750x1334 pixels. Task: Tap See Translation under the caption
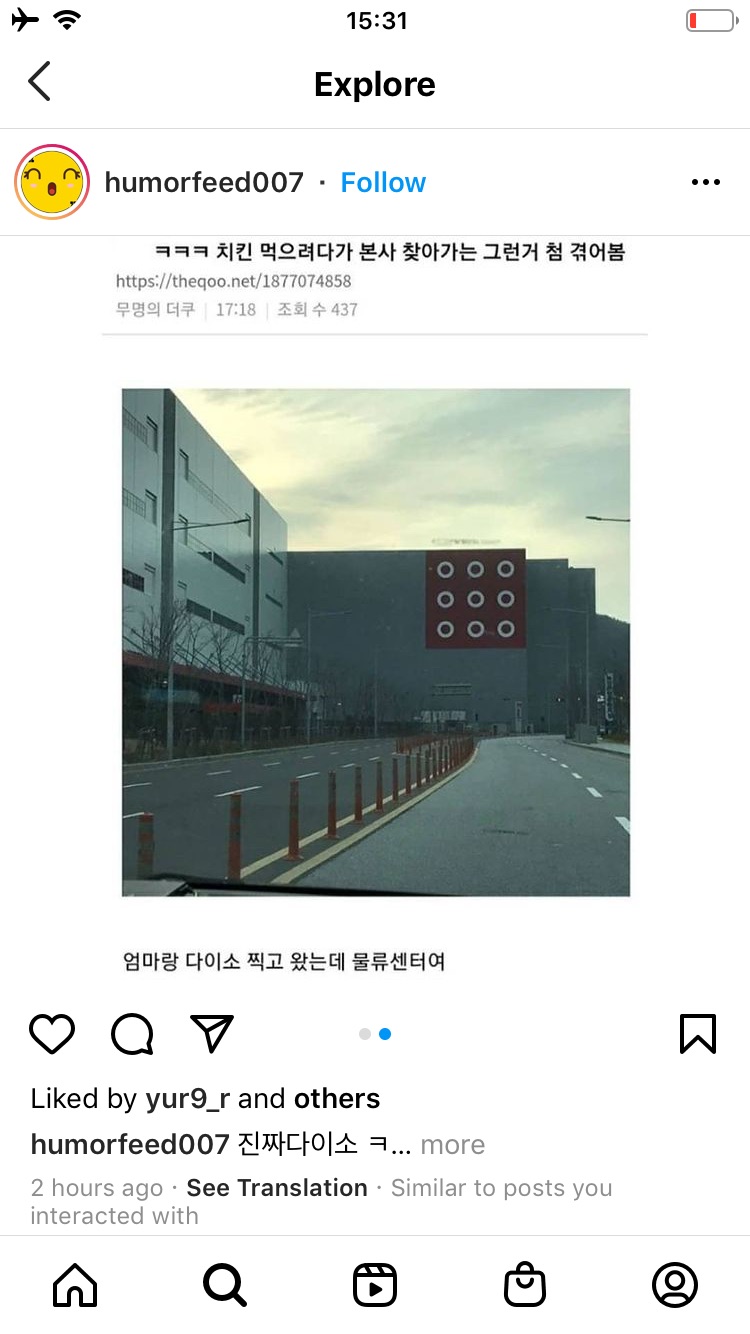click(x=277, y=1188)
